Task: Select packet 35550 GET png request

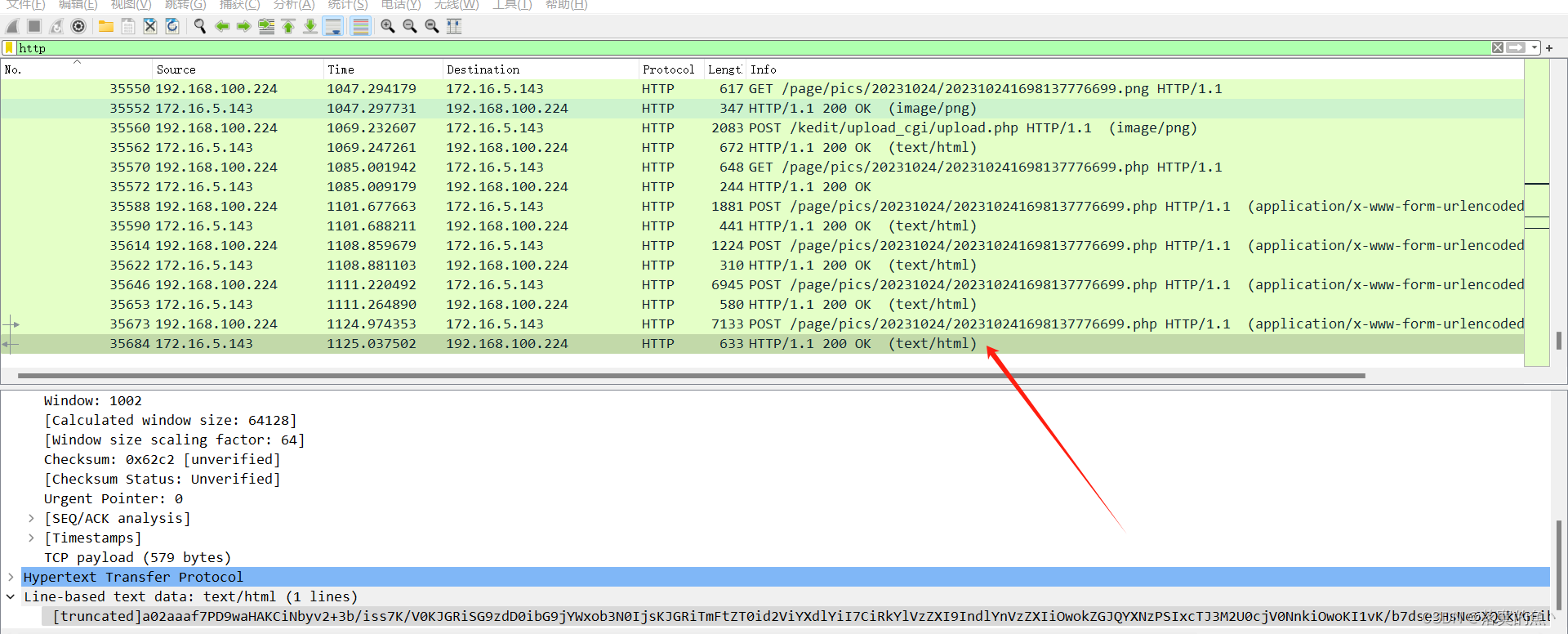Action: point(762,88)
